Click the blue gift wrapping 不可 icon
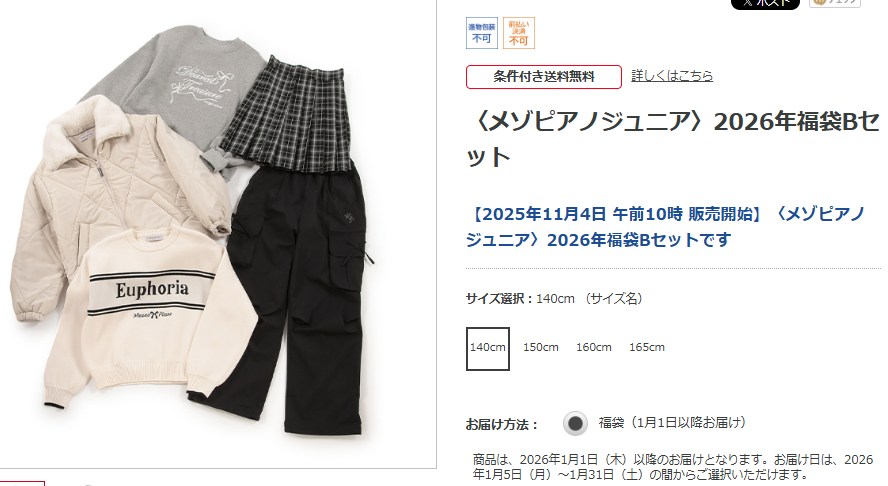This screenshot has width=888, height=486. click(x=482, y=33)
